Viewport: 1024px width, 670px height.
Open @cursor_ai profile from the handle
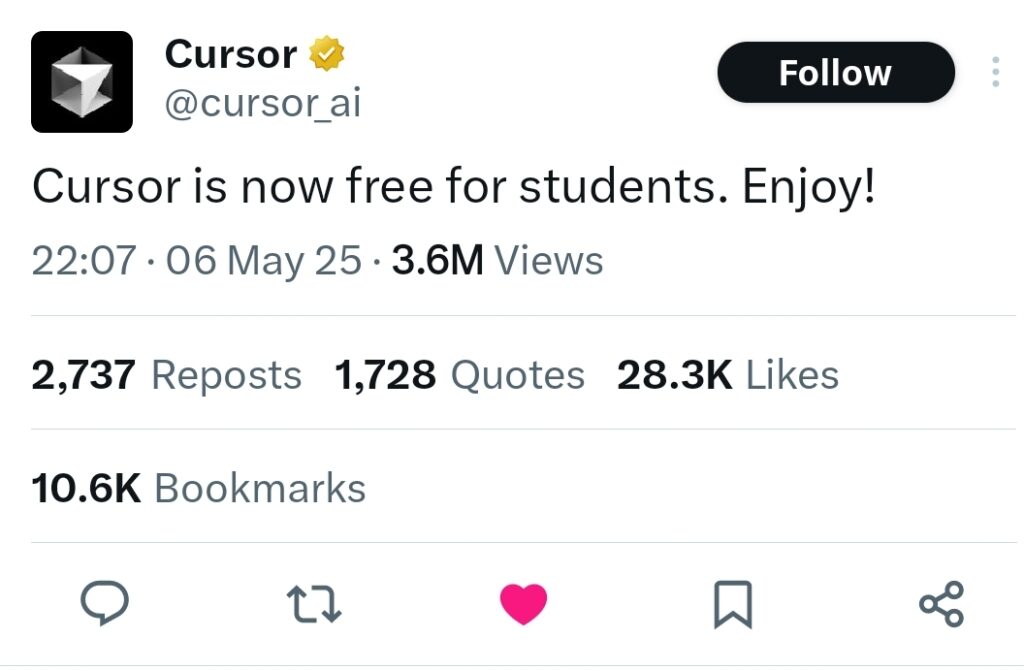point(262,103)
